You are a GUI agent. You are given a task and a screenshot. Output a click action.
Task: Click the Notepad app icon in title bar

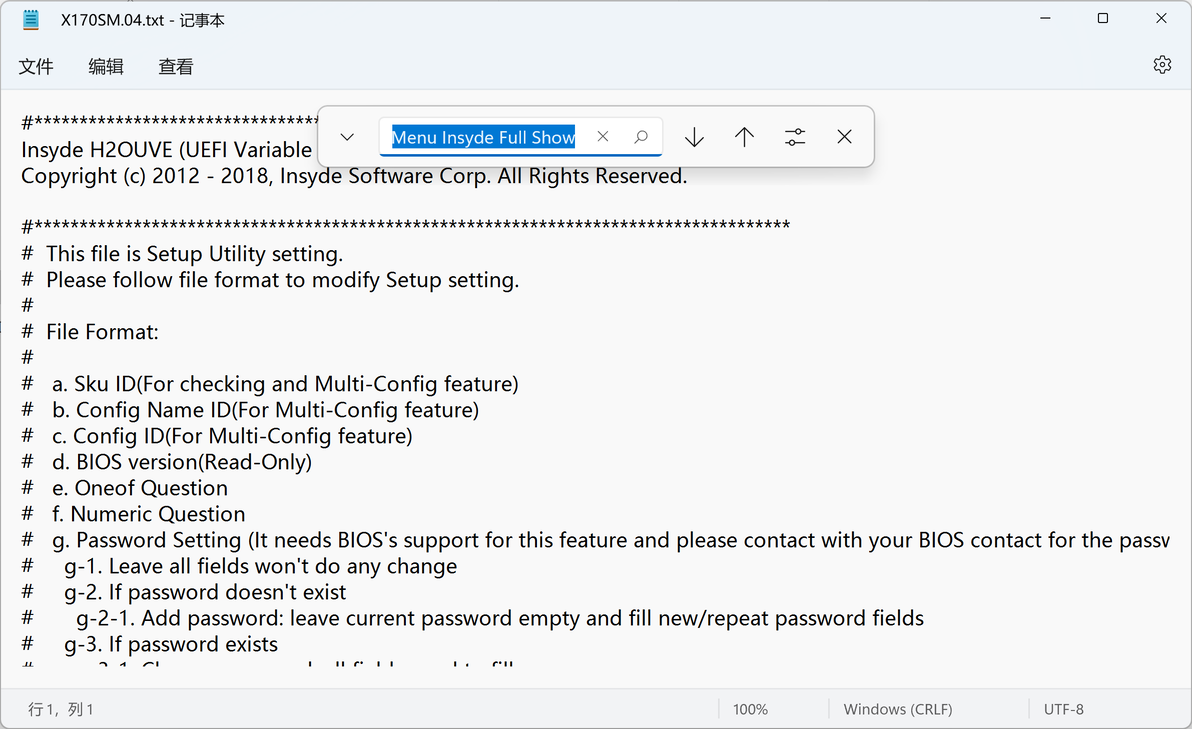pos(31,19)
